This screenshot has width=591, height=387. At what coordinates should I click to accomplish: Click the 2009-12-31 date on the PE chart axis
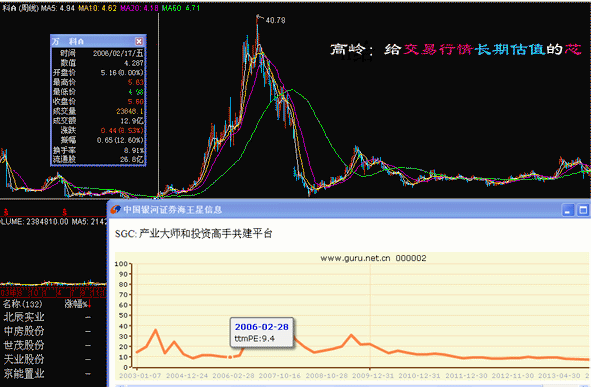click(373, 376)
